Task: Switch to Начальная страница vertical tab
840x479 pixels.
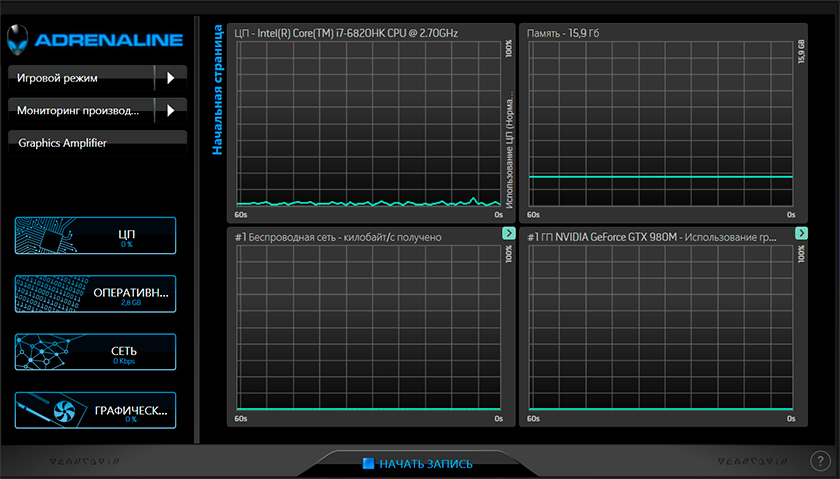Action: coord(217,90)
